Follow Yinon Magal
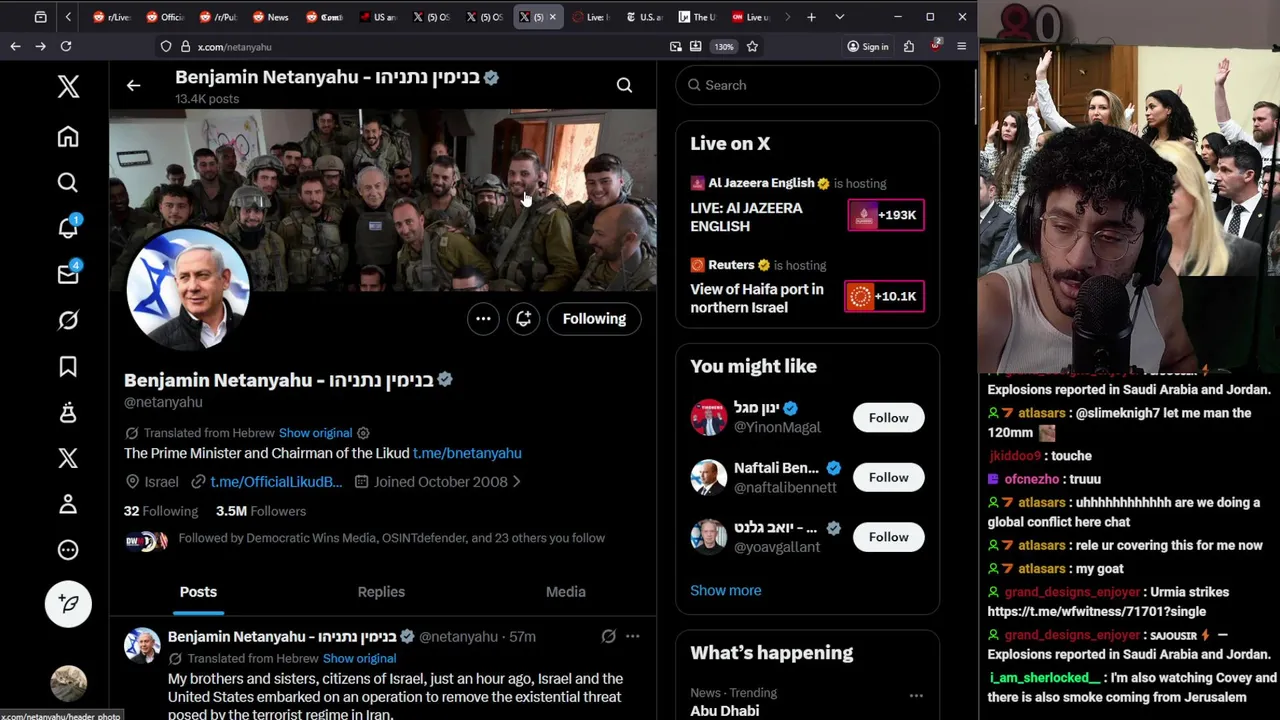The image size is (1280, 720). coord(888,418)
